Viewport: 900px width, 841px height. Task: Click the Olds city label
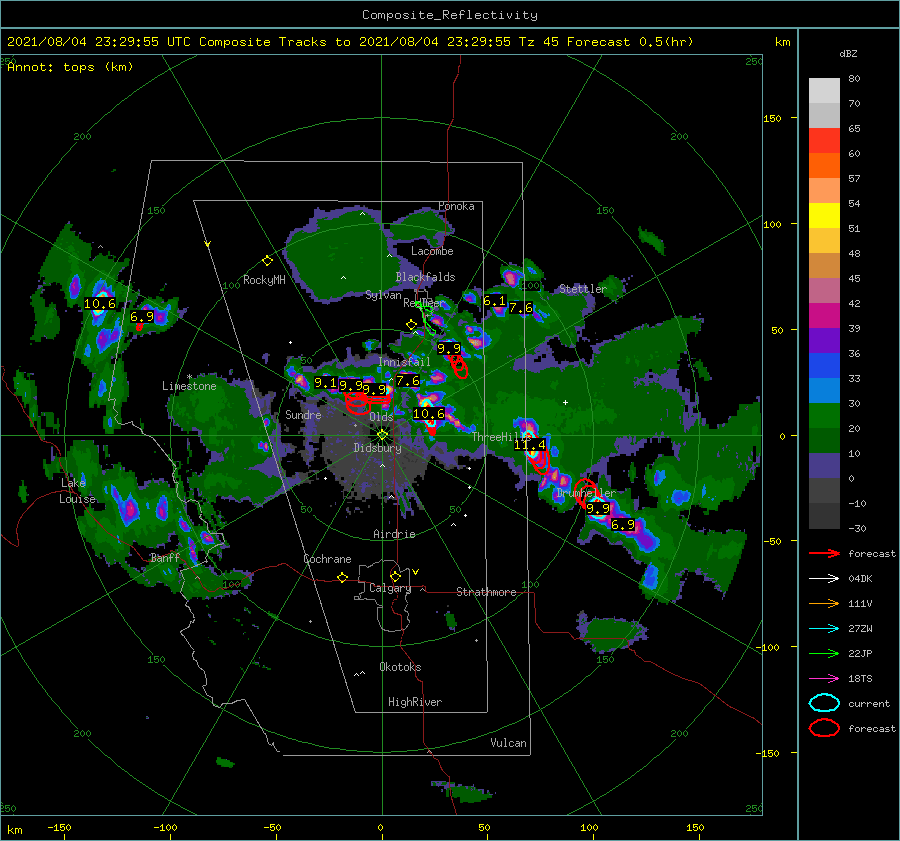tap(381, 417)
